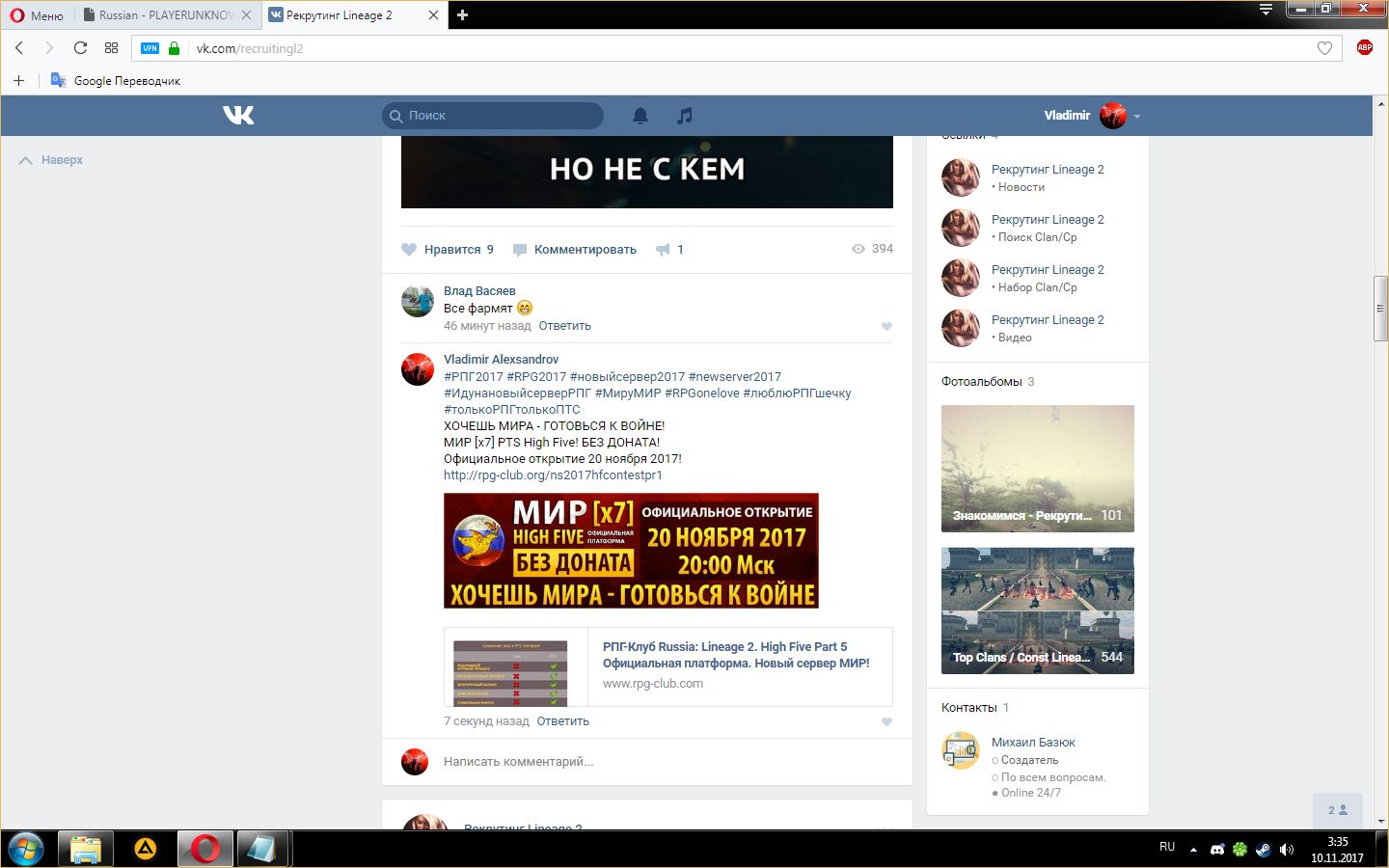Open Vladimir Alexsandrov profile link
Image resolution: width=1389 pixels, height=868 pixels.
[x=501, y=359]
